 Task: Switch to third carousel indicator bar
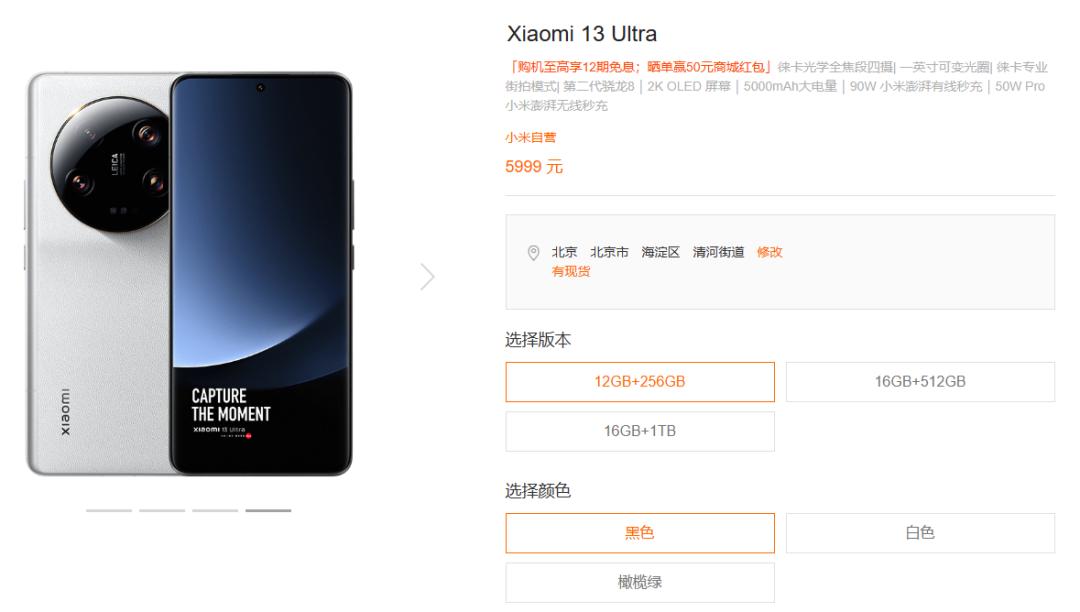[215, 511]
